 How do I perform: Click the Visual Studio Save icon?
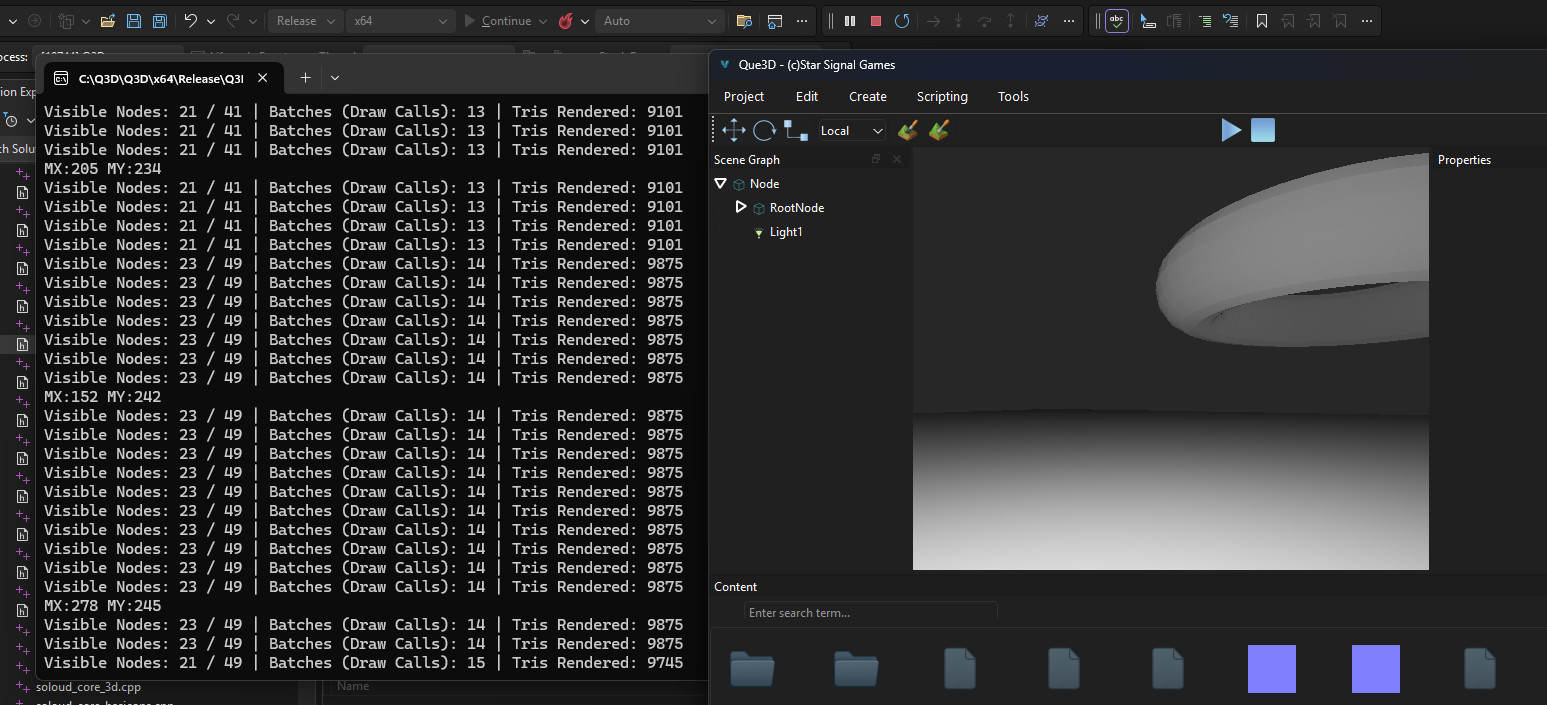coord(134,21)
